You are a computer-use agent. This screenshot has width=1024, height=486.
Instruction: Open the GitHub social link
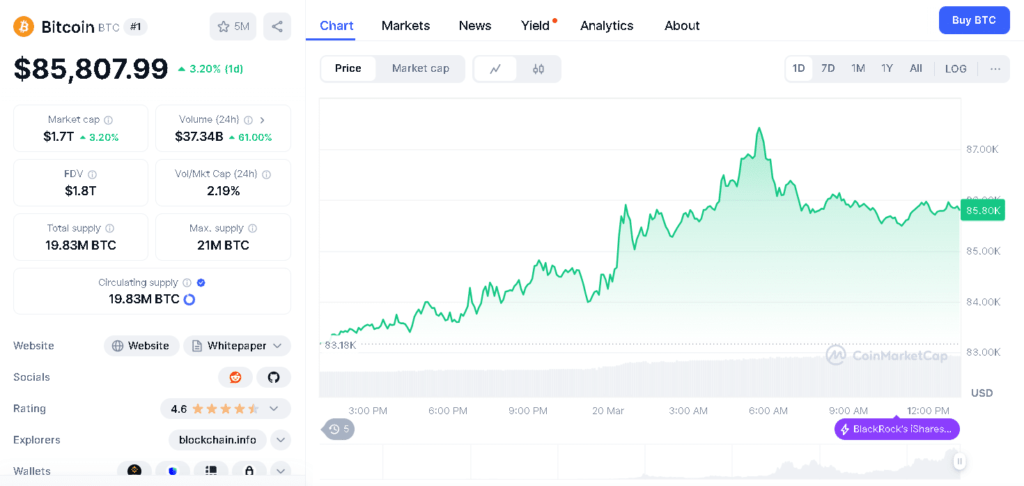(x=274, y=377)
